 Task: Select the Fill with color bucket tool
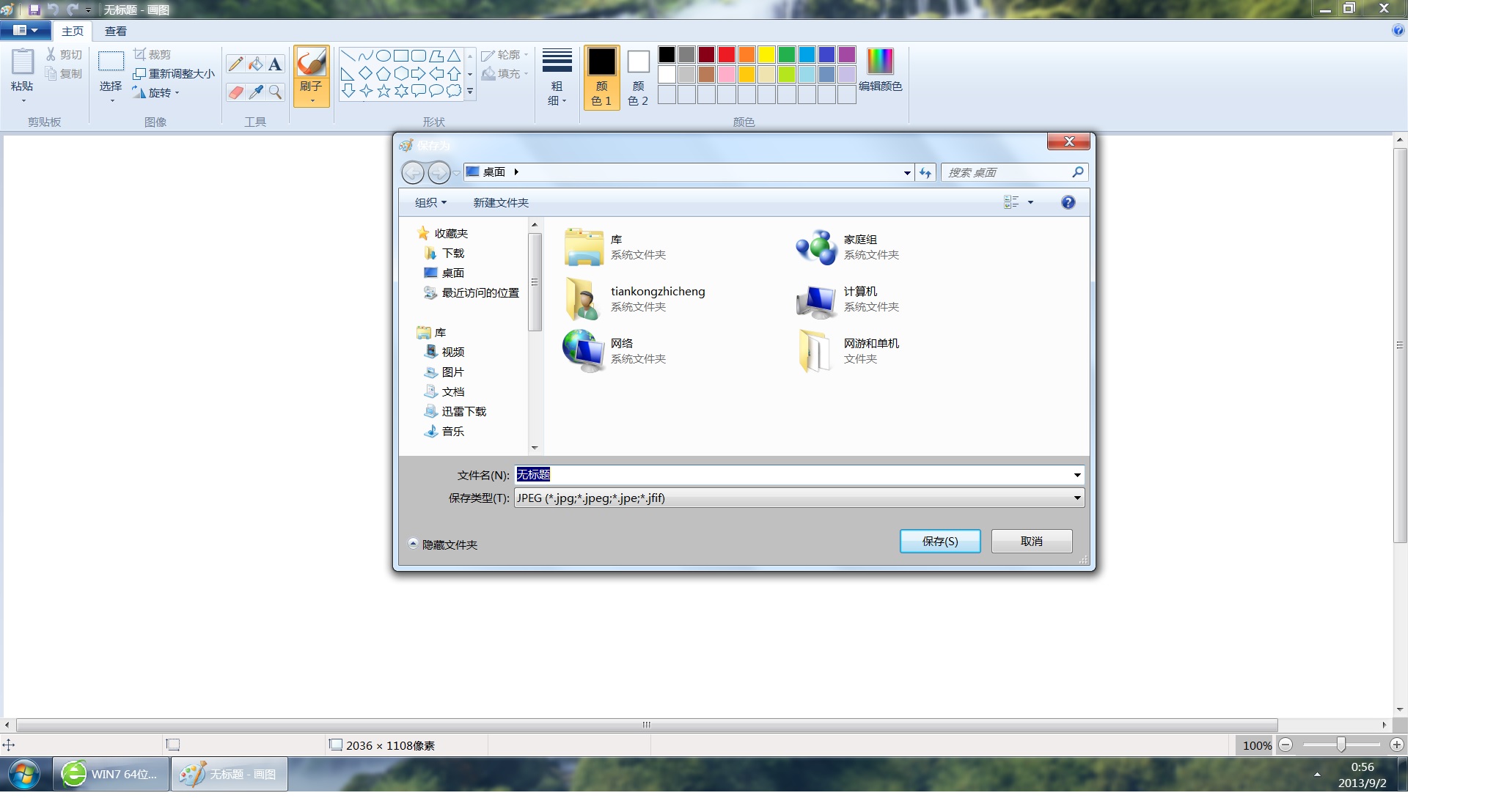coord(255,64)
